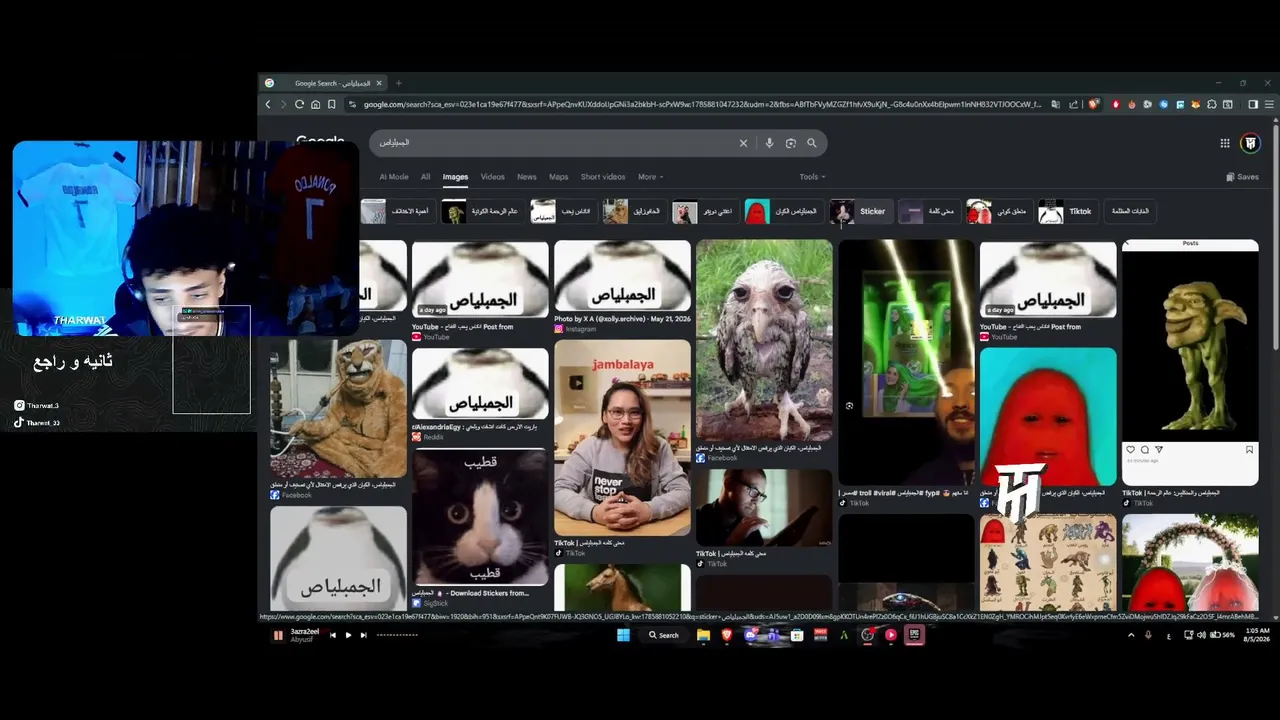This screenshot has height=720, width=1280.
Task: Switch to the Videos tab
Action: click(493, 177)
